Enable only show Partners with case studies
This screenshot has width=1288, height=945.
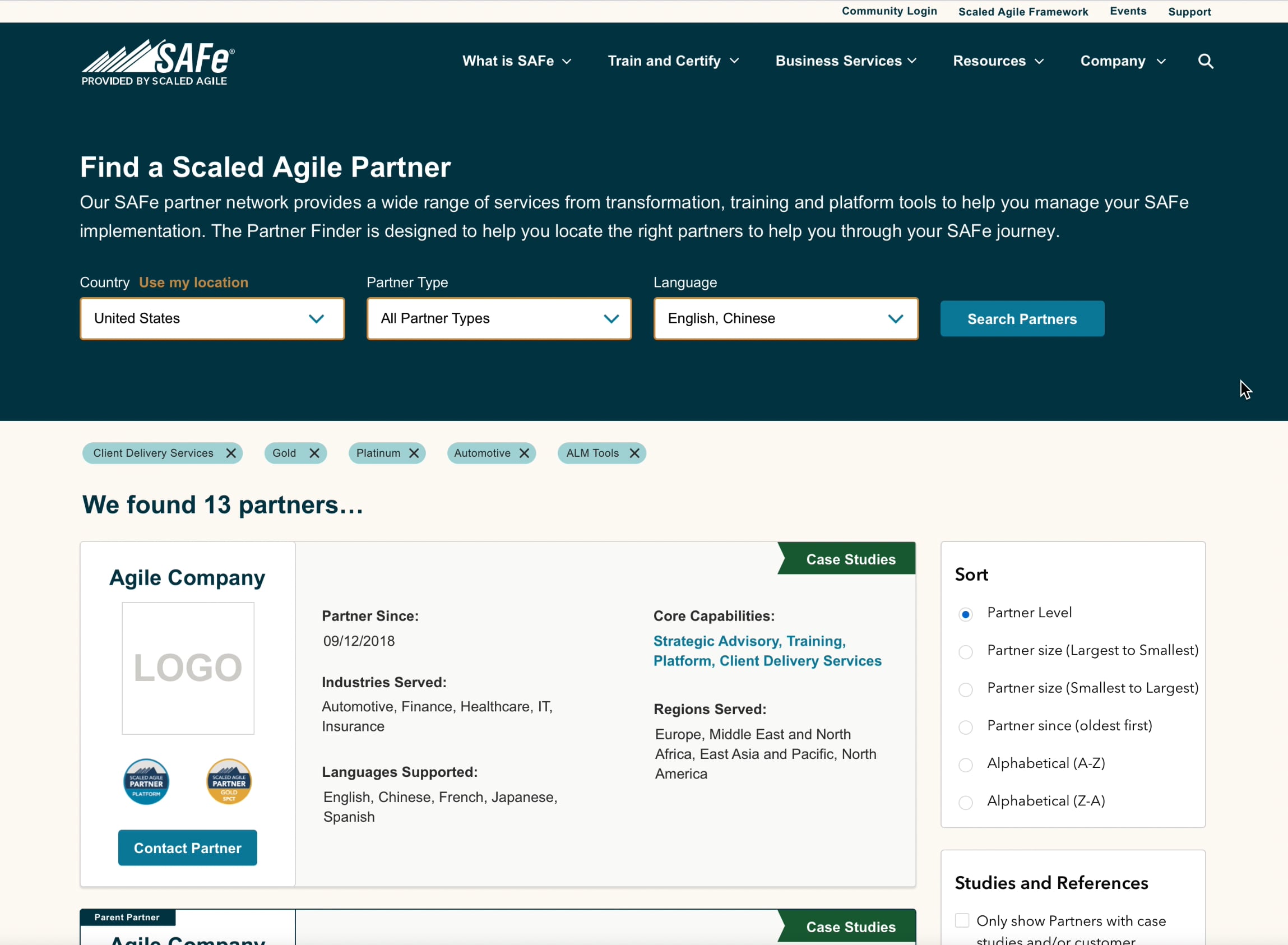tap(961, 920)
